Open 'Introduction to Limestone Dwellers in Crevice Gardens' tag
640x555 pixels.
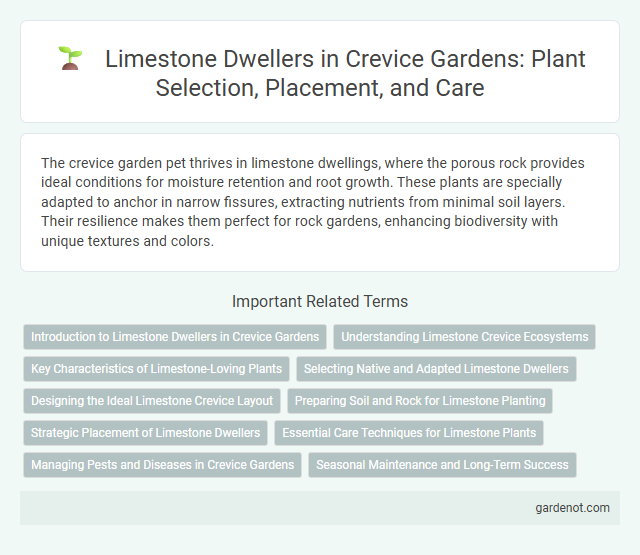[175, 337]
